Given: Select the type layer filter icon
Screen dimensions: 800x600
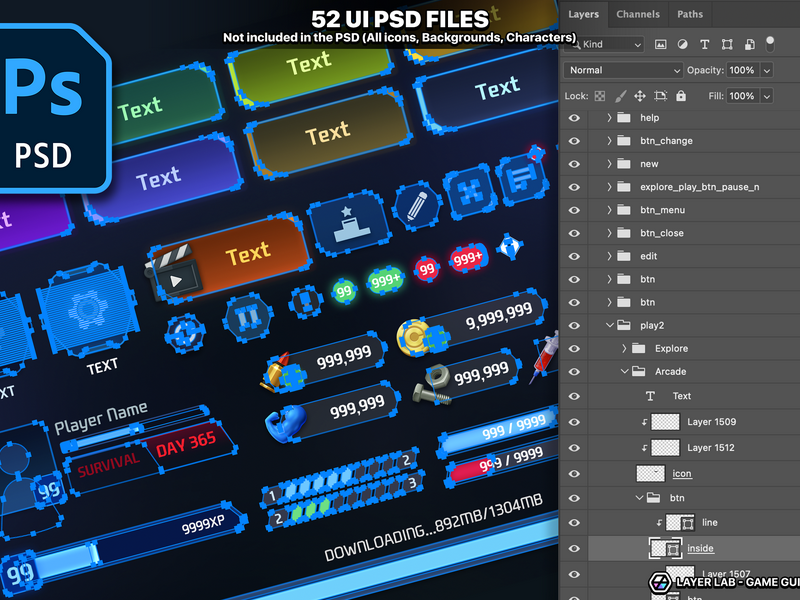Looking at the screenshot, I should [705, 44].
